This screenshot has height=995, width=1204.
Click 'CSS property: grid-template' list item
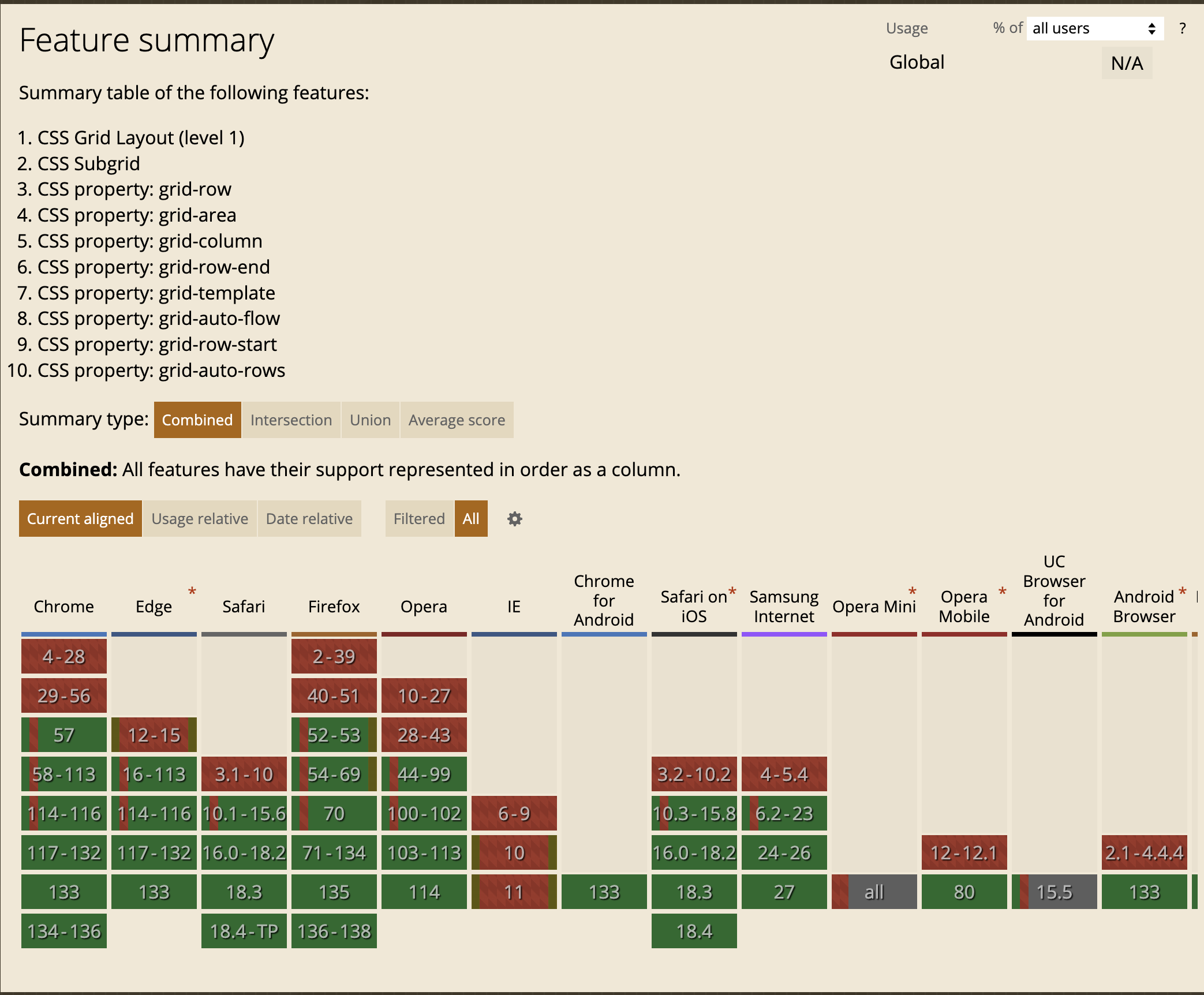pyautogui.click(x=156, y=293)
